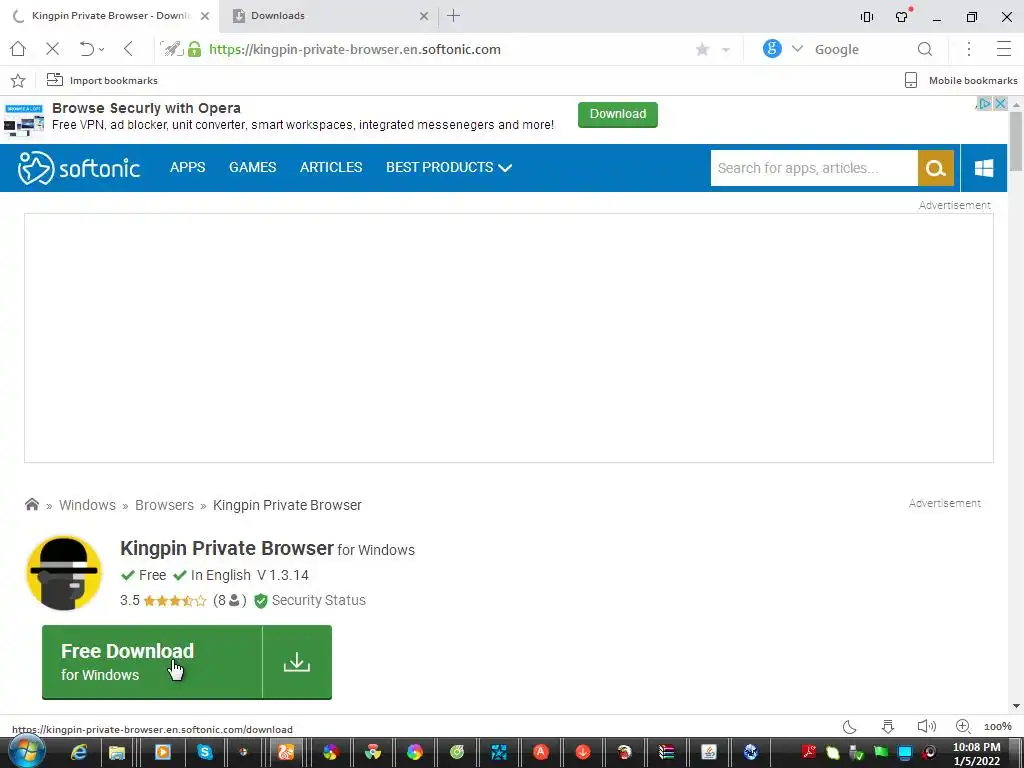Click the zoom plus magnifier icon
Image resolution: width=1024 pixels, height=768 pixels.
(x=963, y=726)
